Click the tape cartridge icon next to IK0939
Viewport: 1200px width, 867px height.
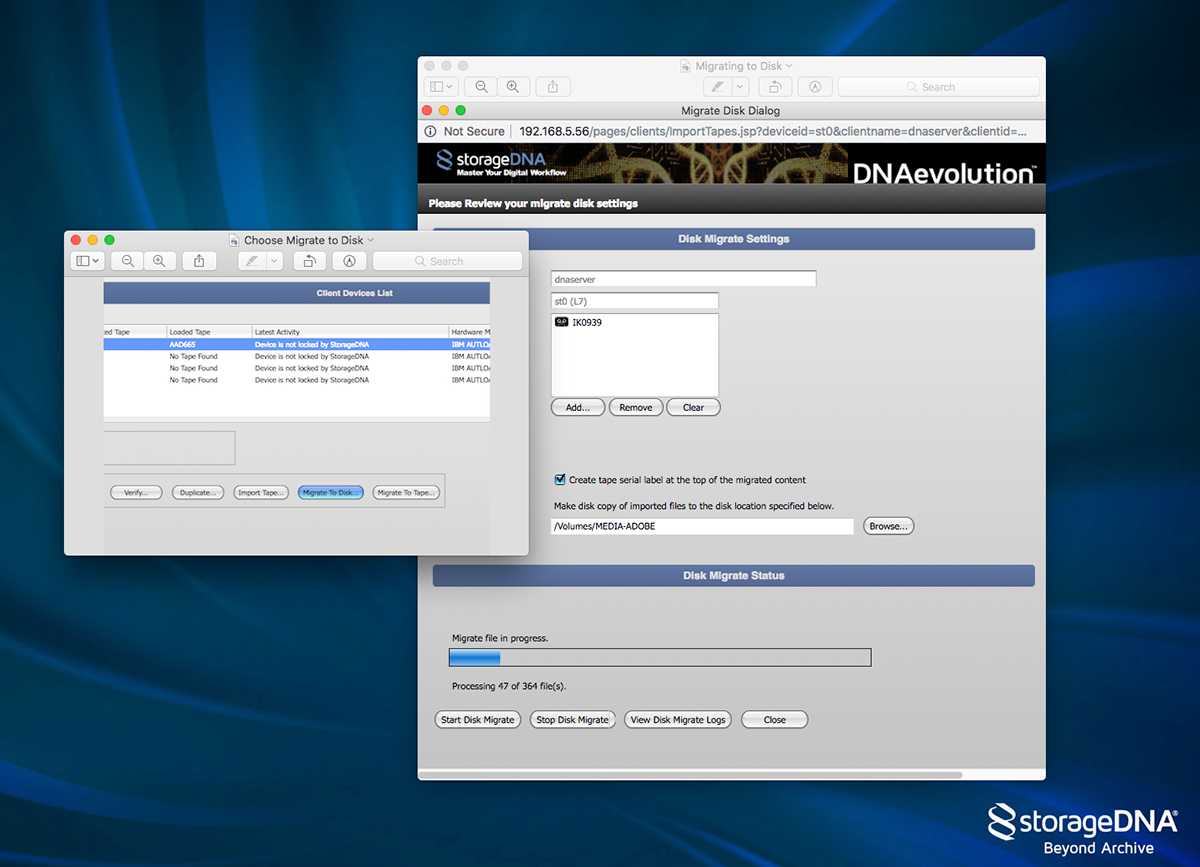tap(561, 323)
